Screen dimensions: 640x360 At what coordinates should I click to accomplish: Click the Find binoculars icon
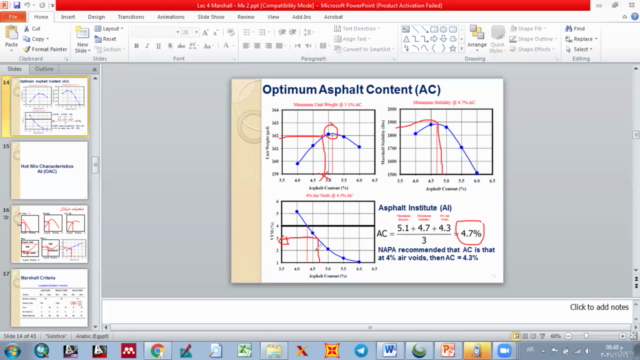coord(569,29)
